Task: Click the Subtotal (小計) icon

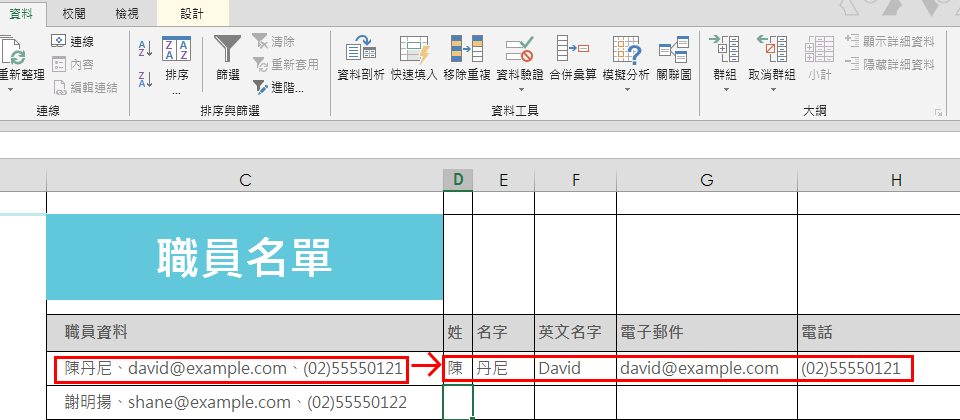Action: pos(819,50)
